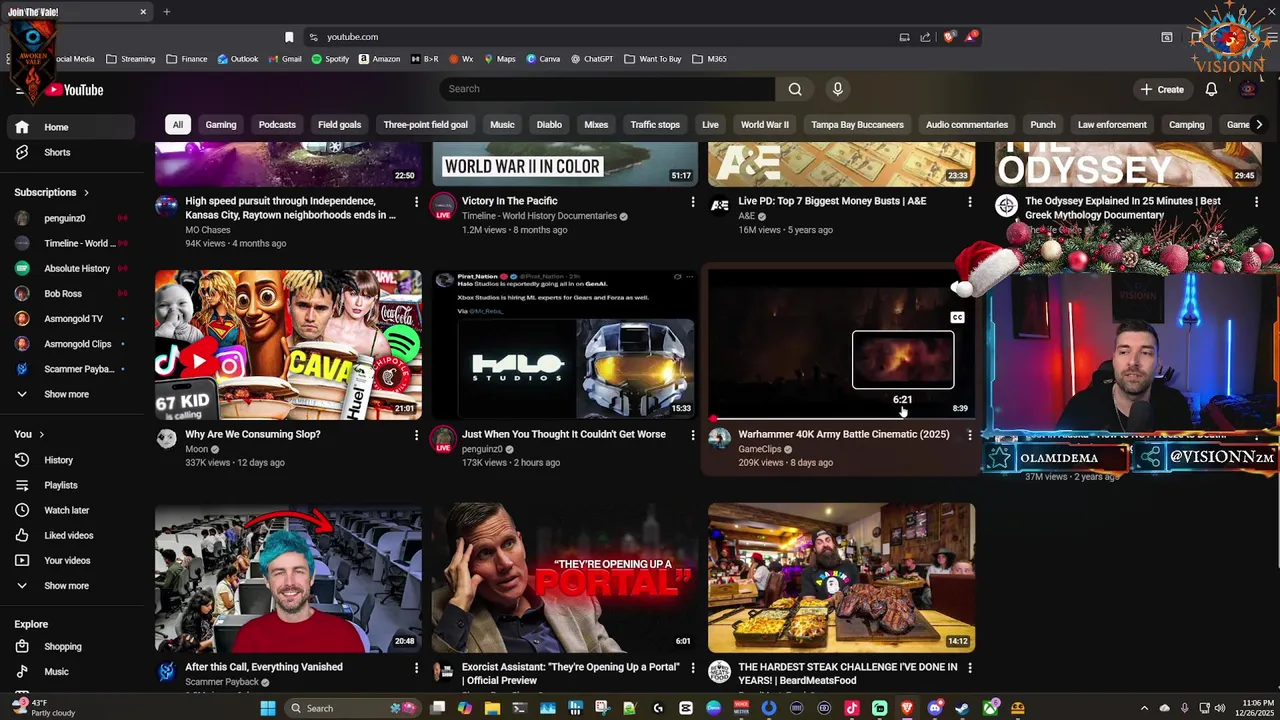Open options for Exorcist Assistant video
This screenshot has width=1280, height=720.
click(x=692, y=667)
